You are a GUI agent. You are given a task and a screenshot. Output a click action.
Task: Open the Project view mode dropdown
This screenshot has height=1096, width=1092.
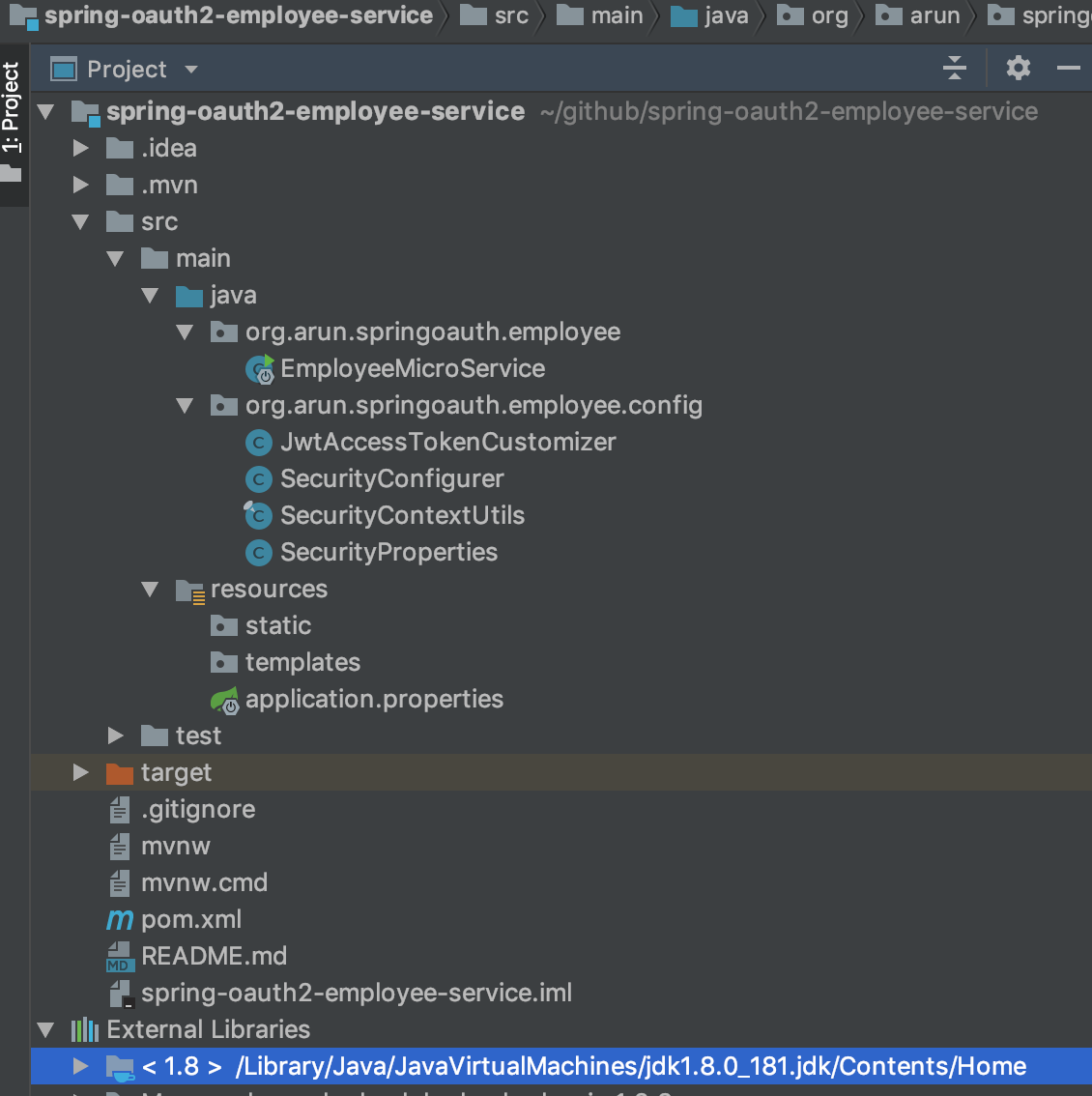point(190,69)
